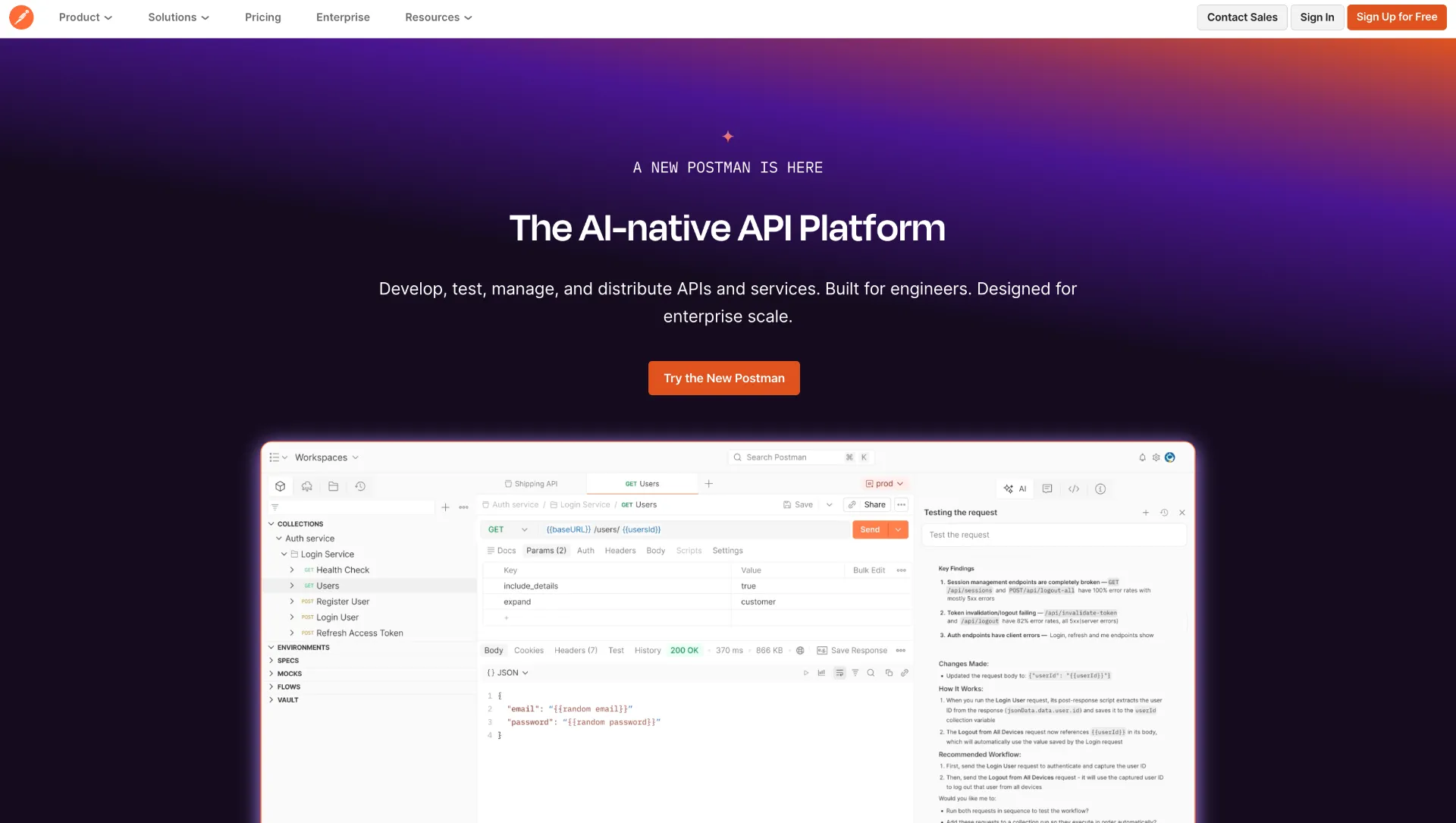Expand the VAULT section
Screen dimensions: 1456x823
pos(271,699)
